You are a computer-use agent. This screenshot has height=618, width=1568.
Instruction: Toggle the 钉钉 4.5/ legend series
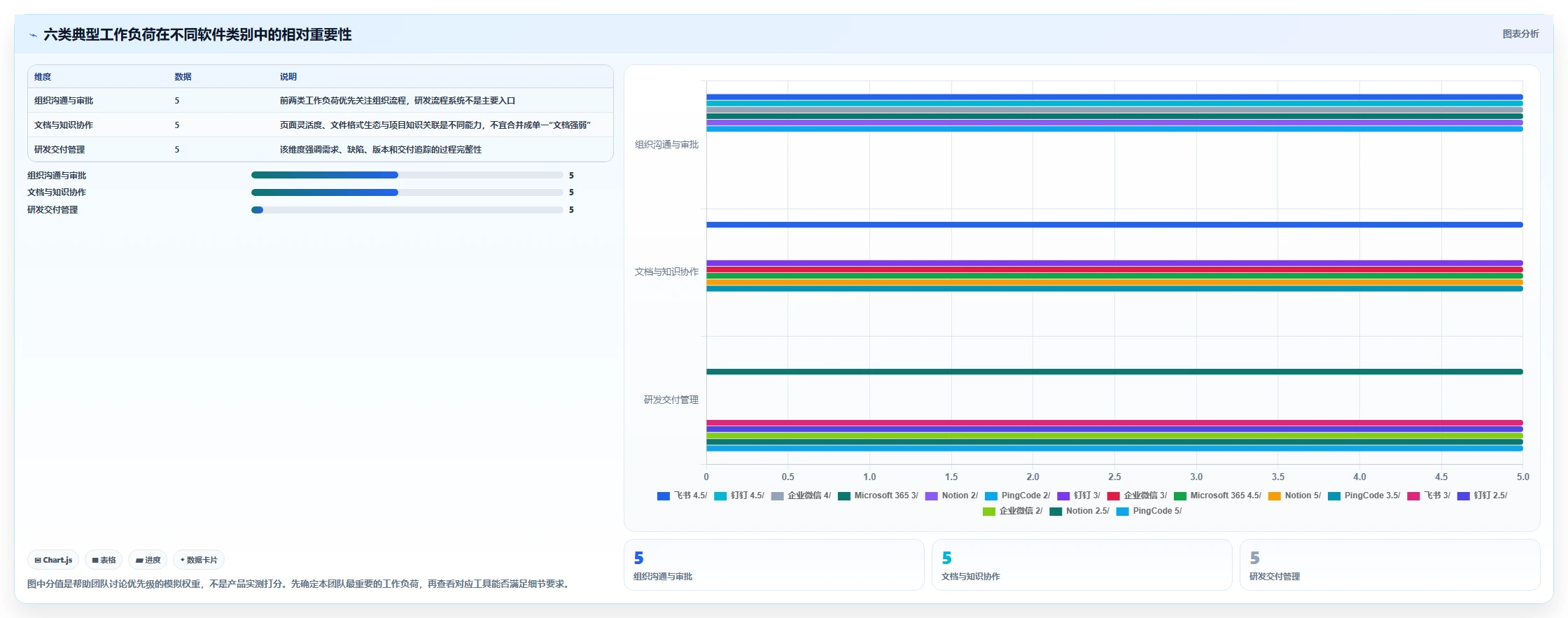click(x=739, y=496)
